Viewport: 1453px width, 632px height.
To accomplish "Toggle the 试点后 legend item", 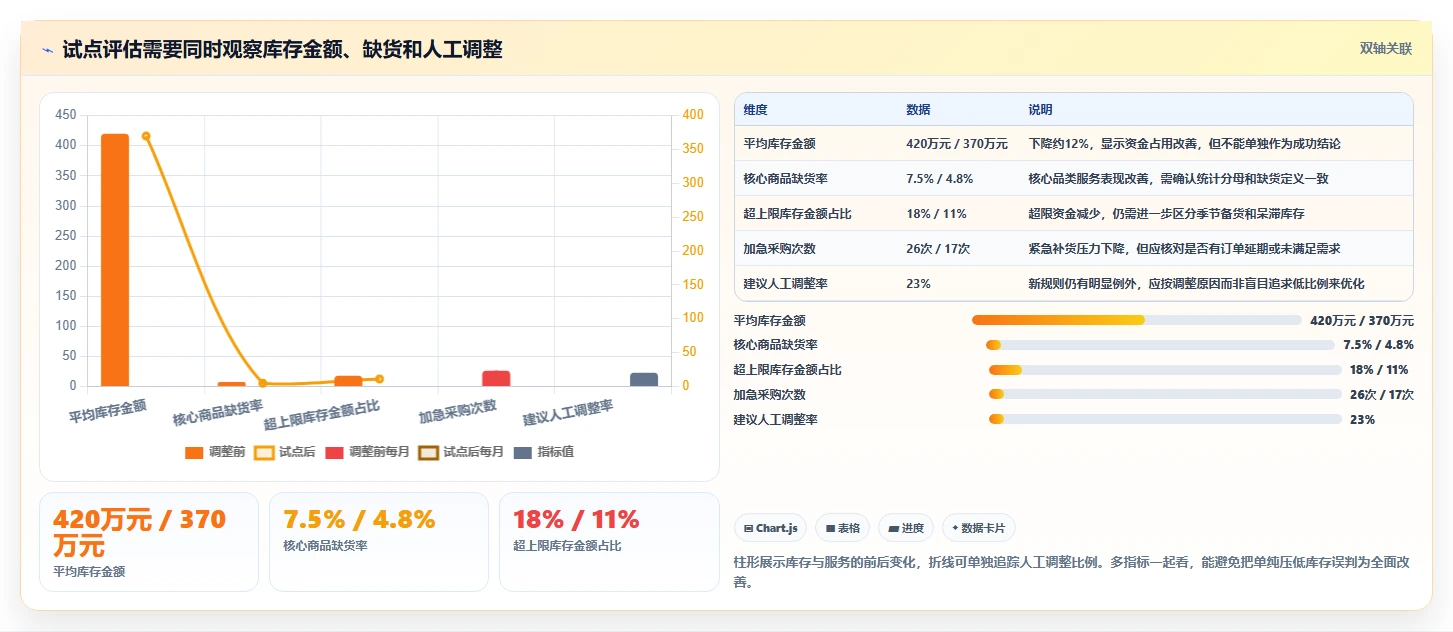I will point(285,452).
